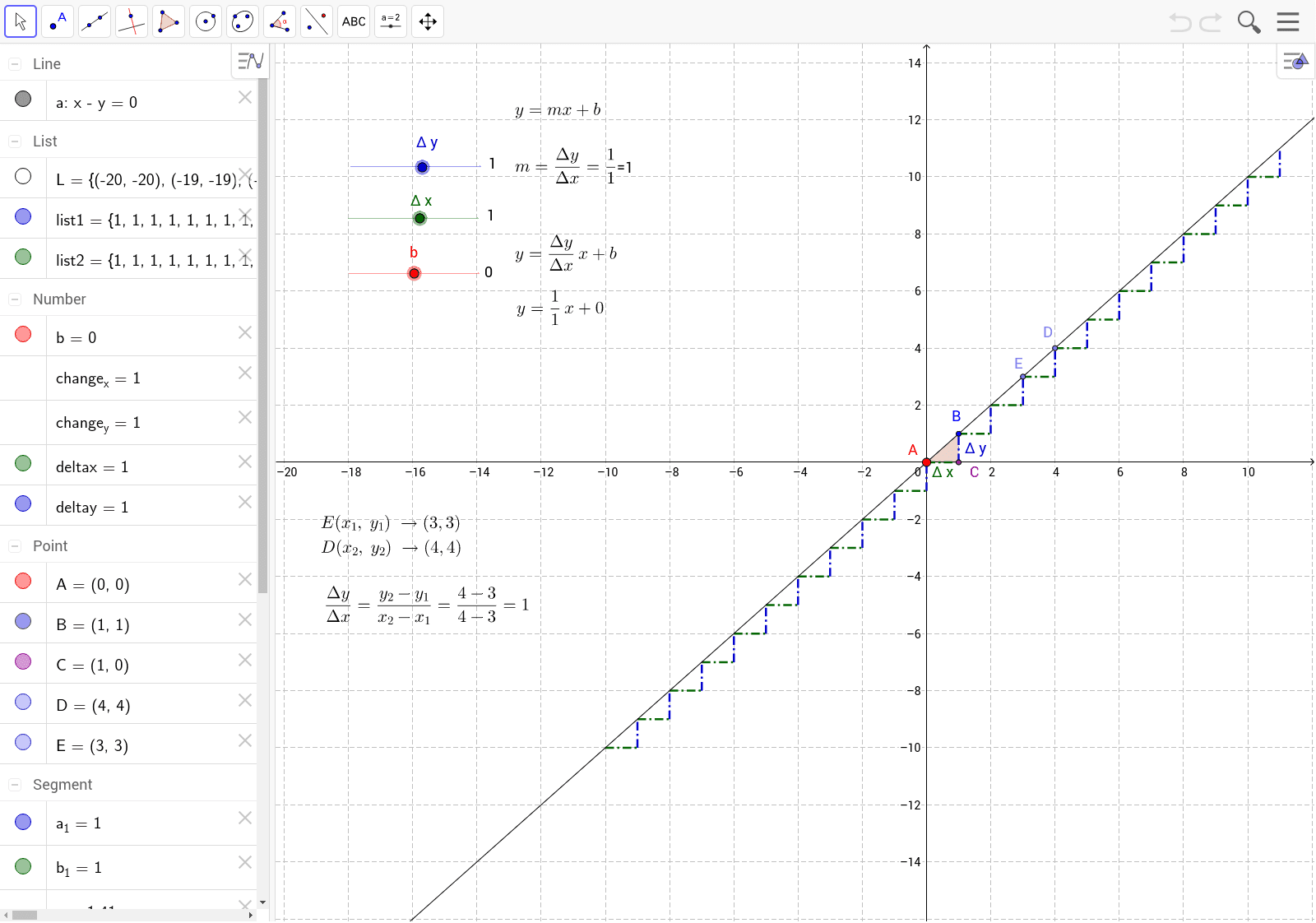Select the Line through two points tool

coord(95,21)
